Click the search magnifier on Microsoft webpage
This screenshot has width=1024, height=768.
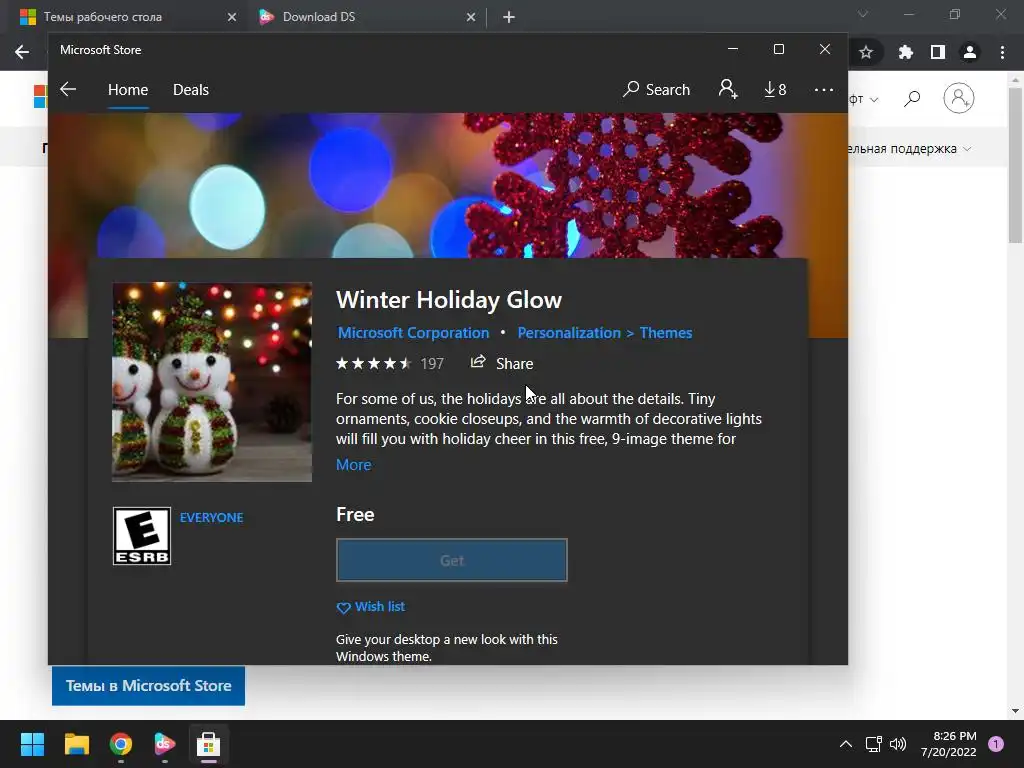[912, 99]
